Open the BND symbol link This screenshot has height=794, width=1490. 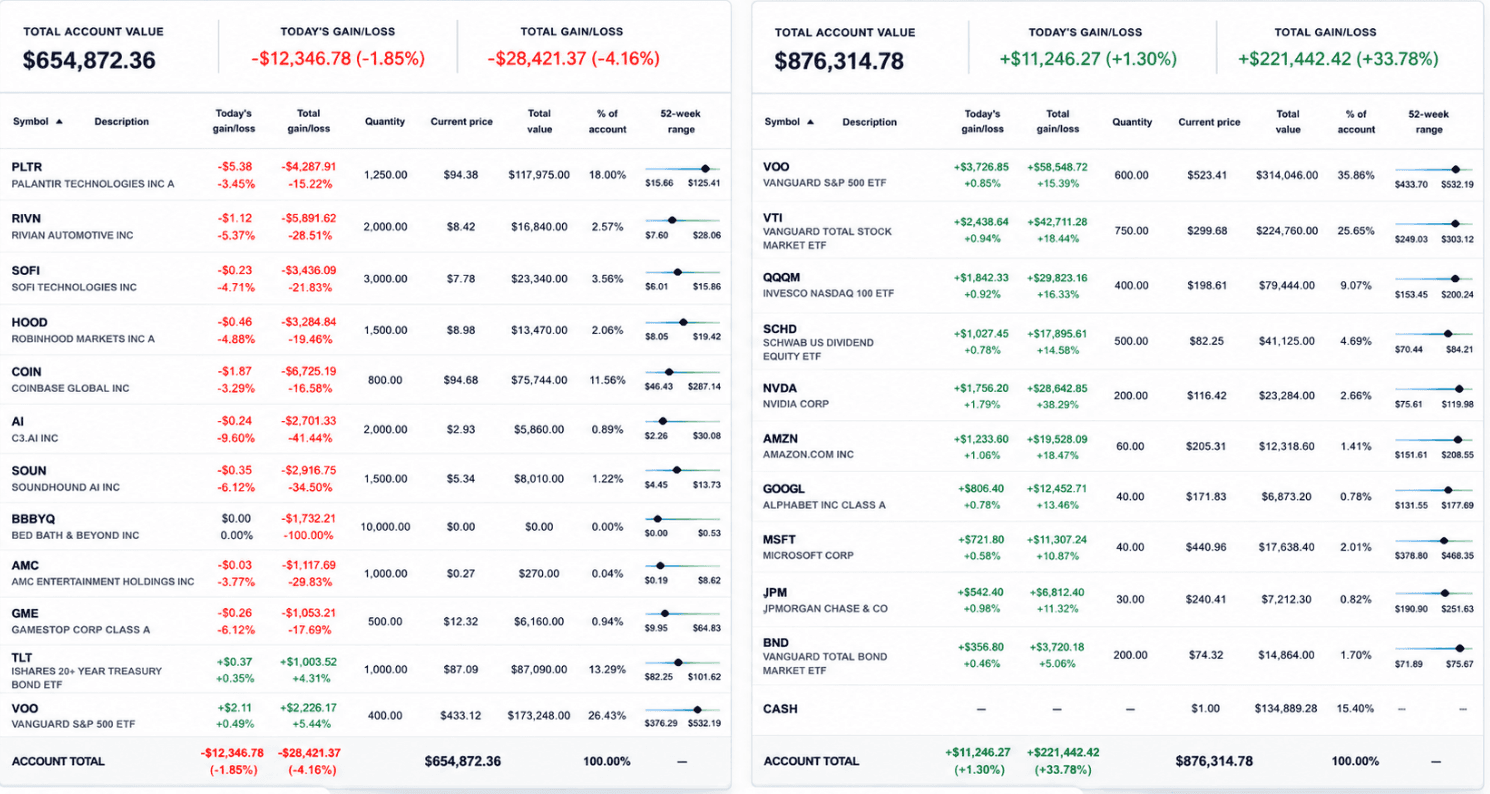(x=776, y=642)
